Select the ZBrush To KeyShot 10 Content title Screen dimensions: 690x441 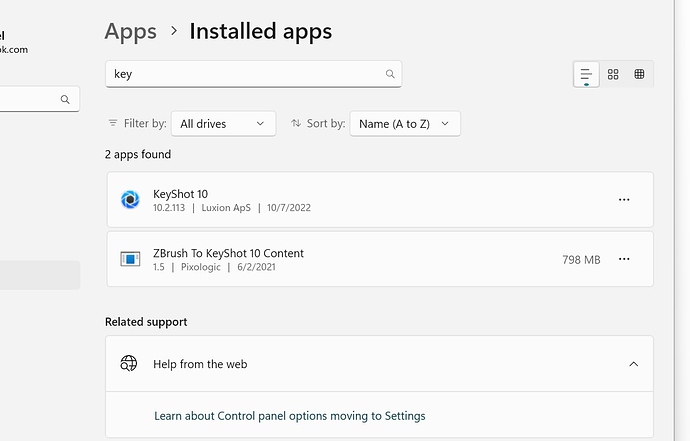pyautogui.click(x=228, y=254)
